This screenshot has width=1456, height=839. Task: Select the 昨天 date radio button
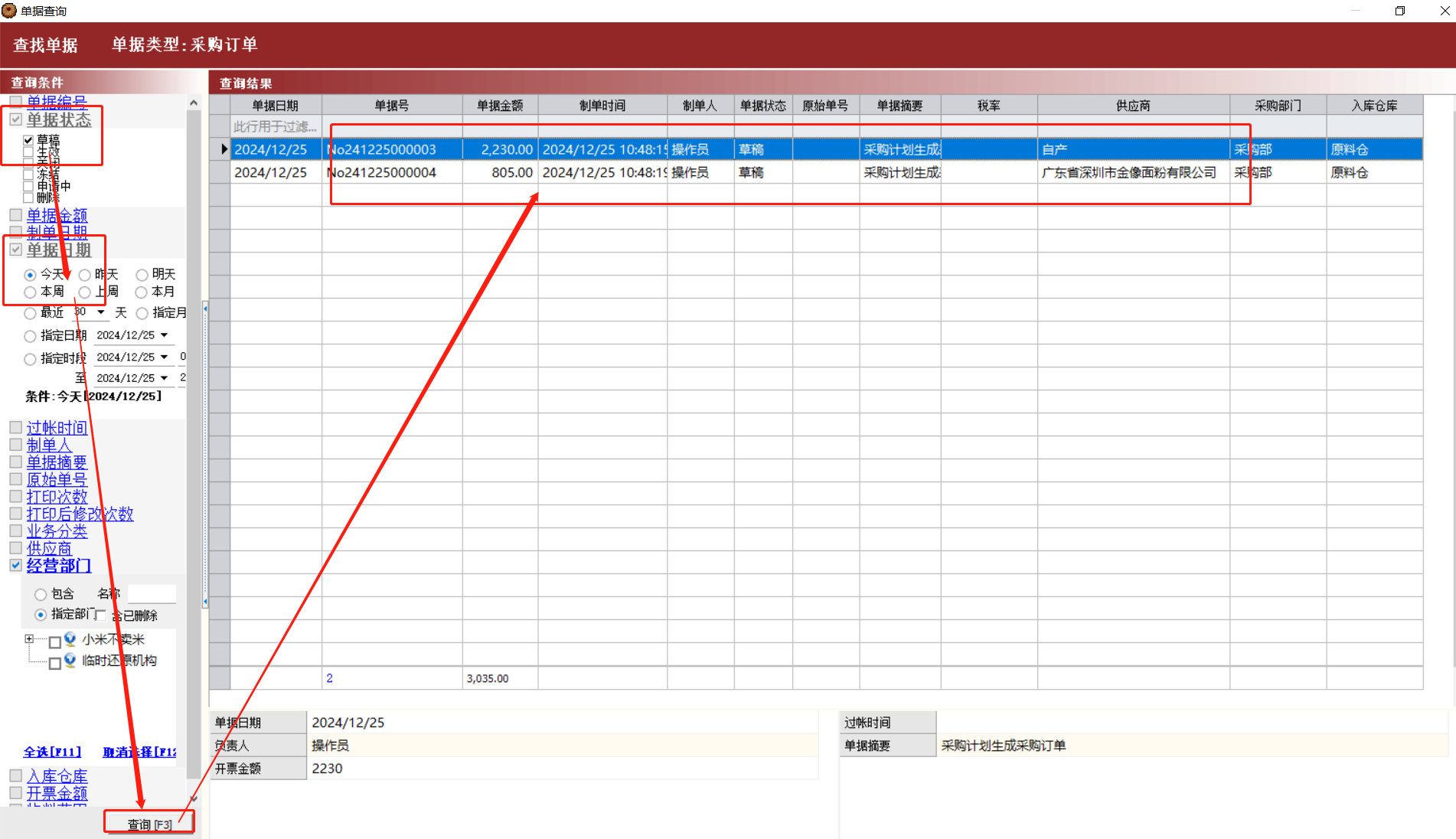[84, 275]
